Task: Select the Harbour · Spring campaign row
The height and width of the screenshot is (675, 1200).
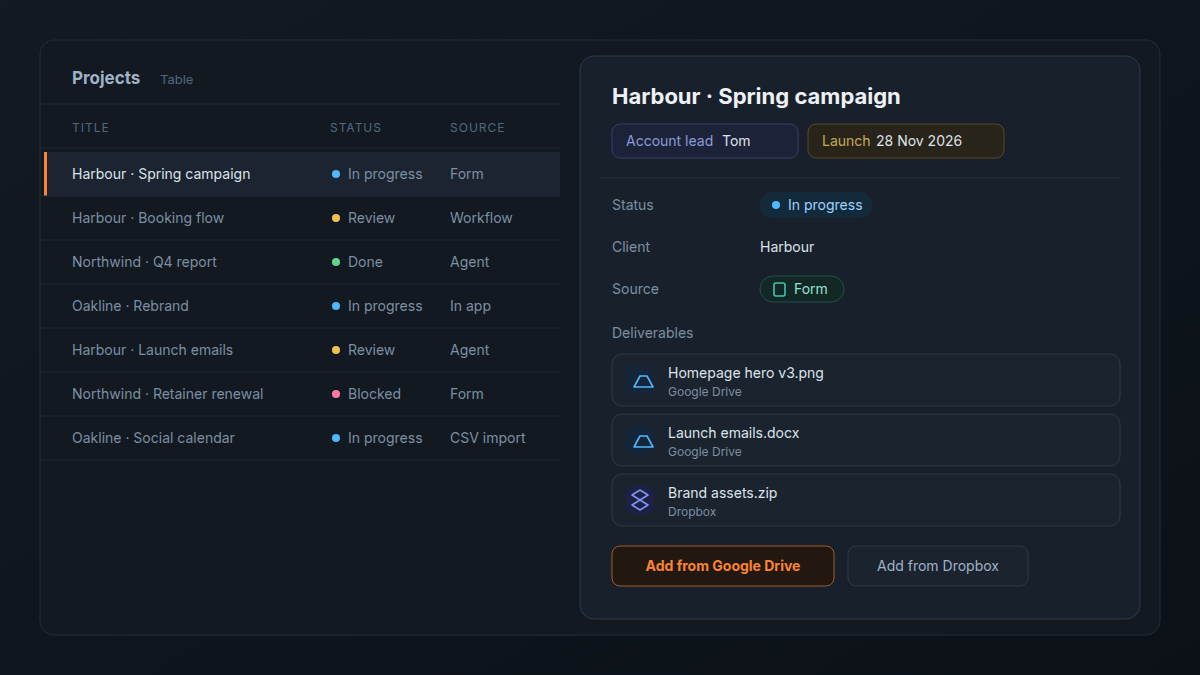Action: (x=302, y=174)
